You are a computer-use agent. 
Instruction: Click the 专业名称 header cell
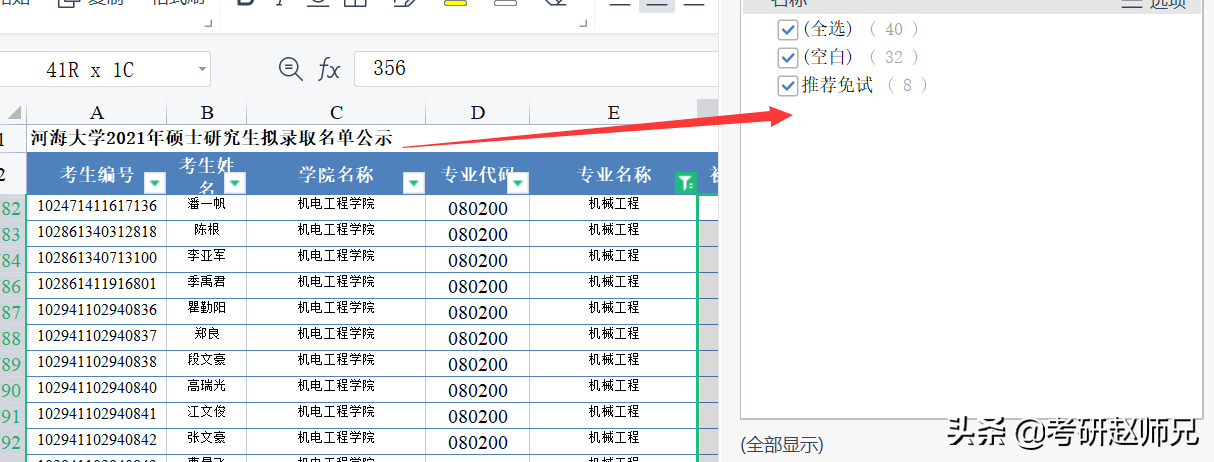[x=613, y=174]
